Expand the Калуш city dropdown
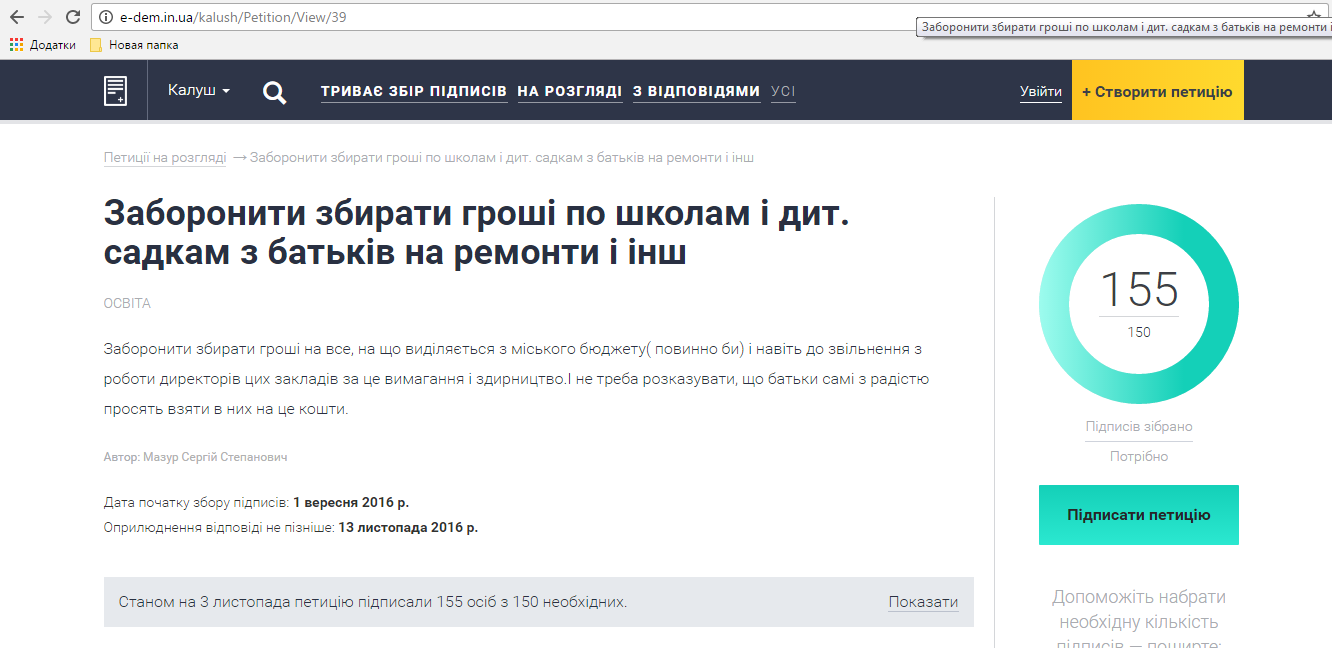1332x648 pixels. [x=198, y=91]
